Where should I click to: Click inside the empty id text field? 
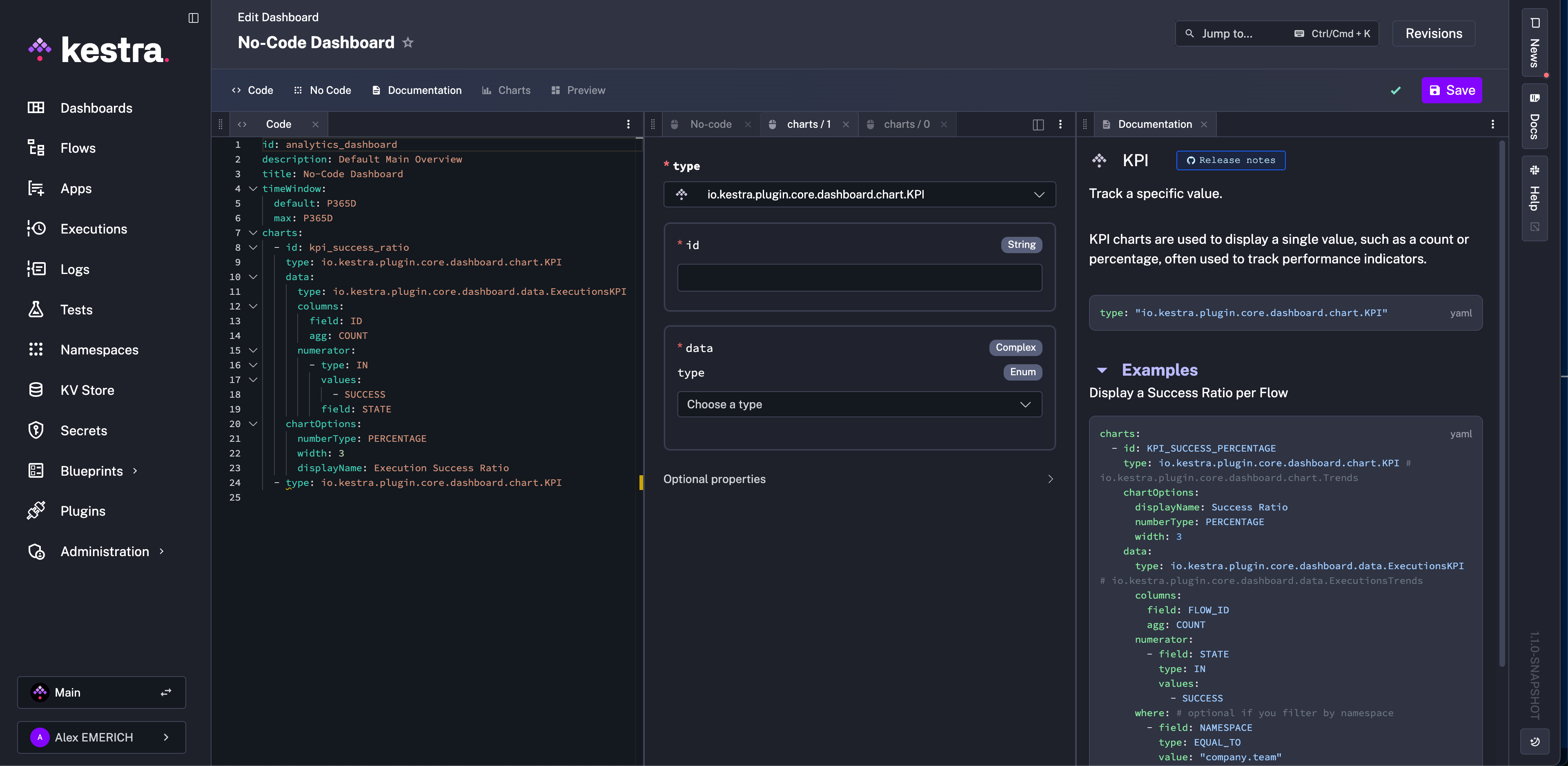[860, 277]
